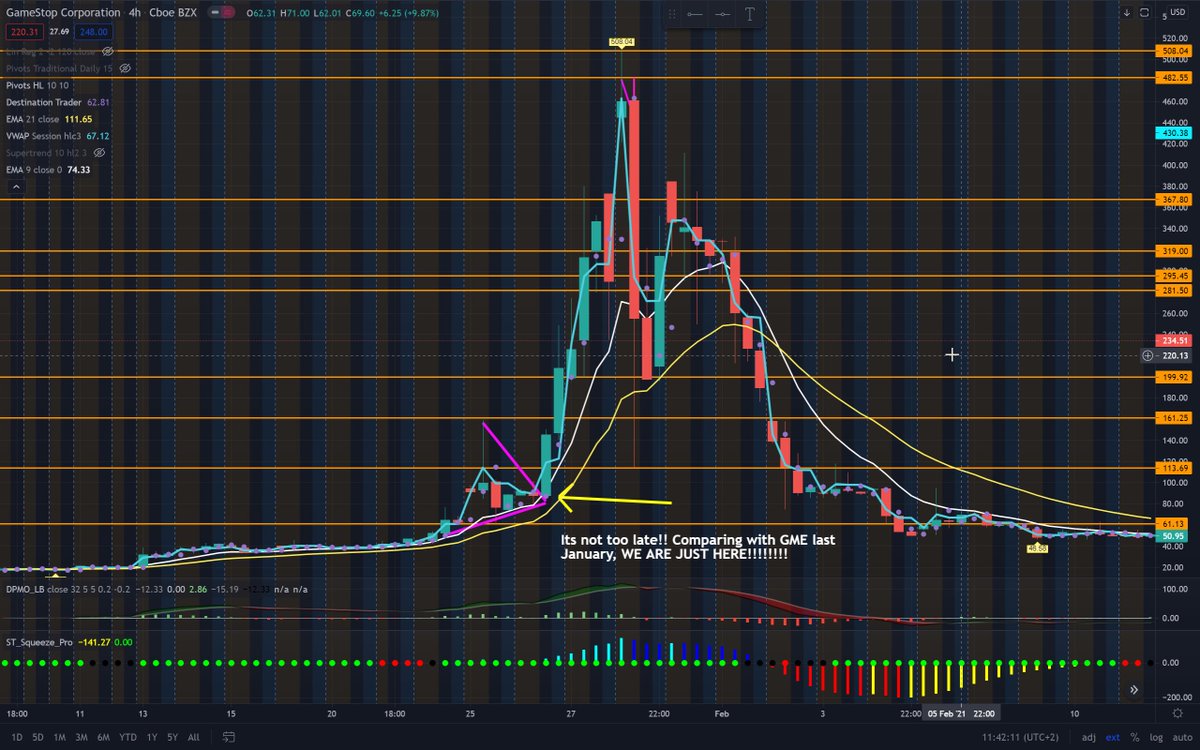Click the 161.25 orange price label

pyautogui.click(x=1174, y=418)
